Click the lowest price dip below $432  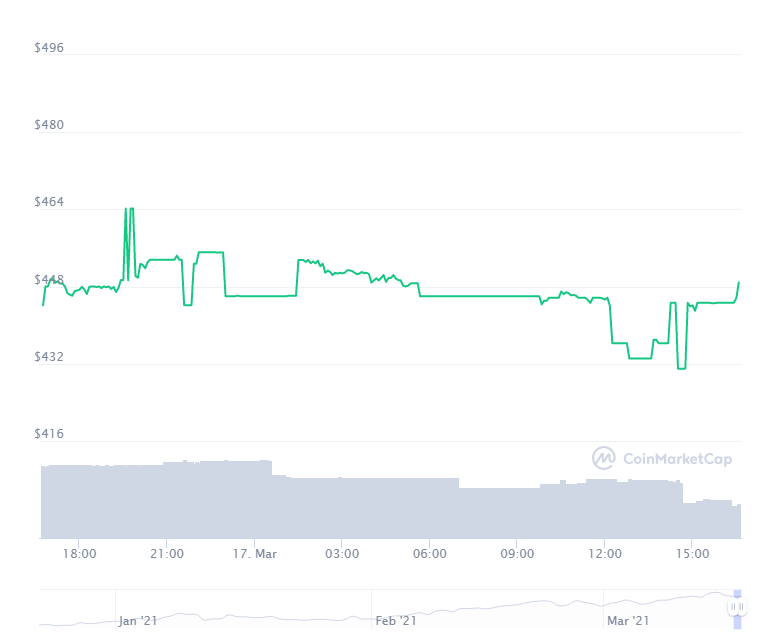(x=682, y=368)
